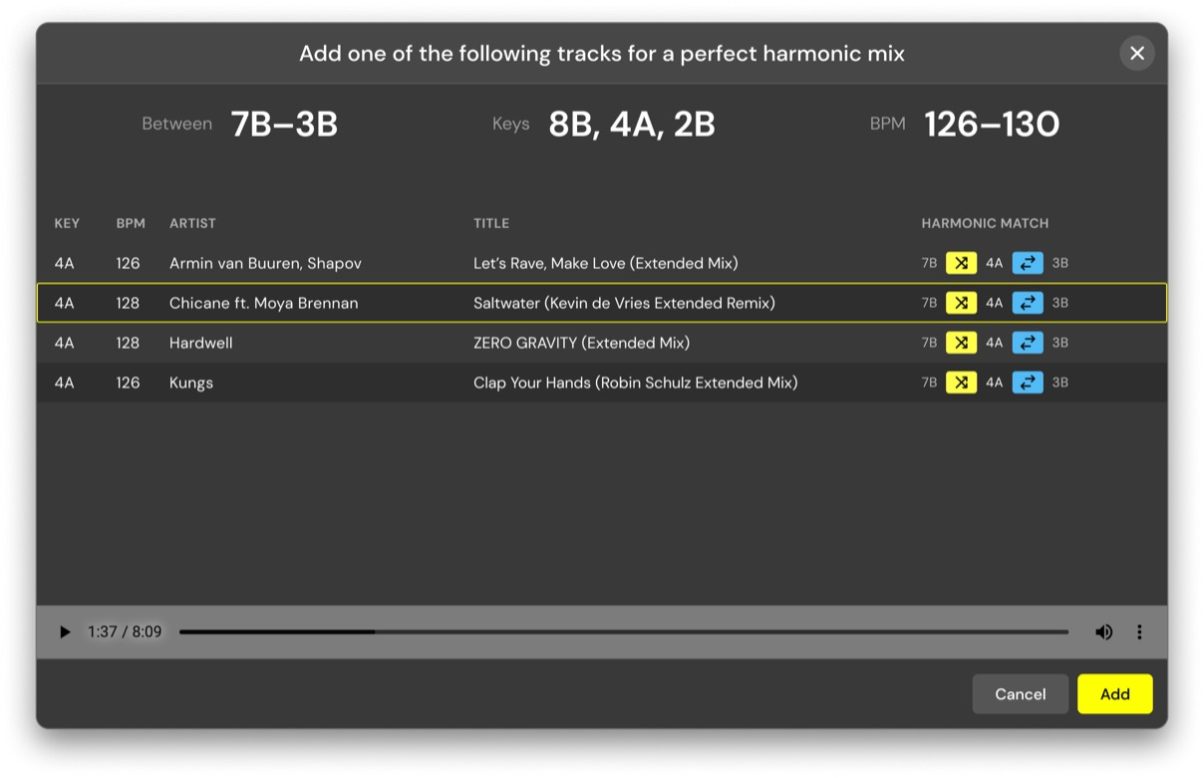Click the yellow shuffle icon in Chicane row
This screenshot has height=778, width=1204.
(x=961, y=303)
